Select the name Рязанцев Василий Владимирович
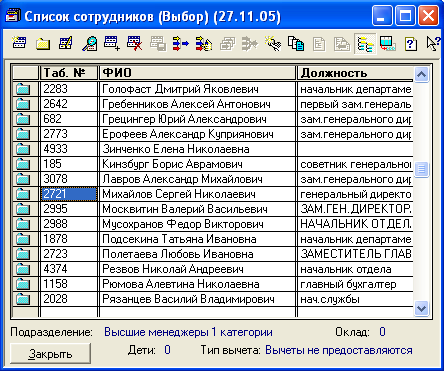This screenshot has width=444, height=371. coord(188,299)
